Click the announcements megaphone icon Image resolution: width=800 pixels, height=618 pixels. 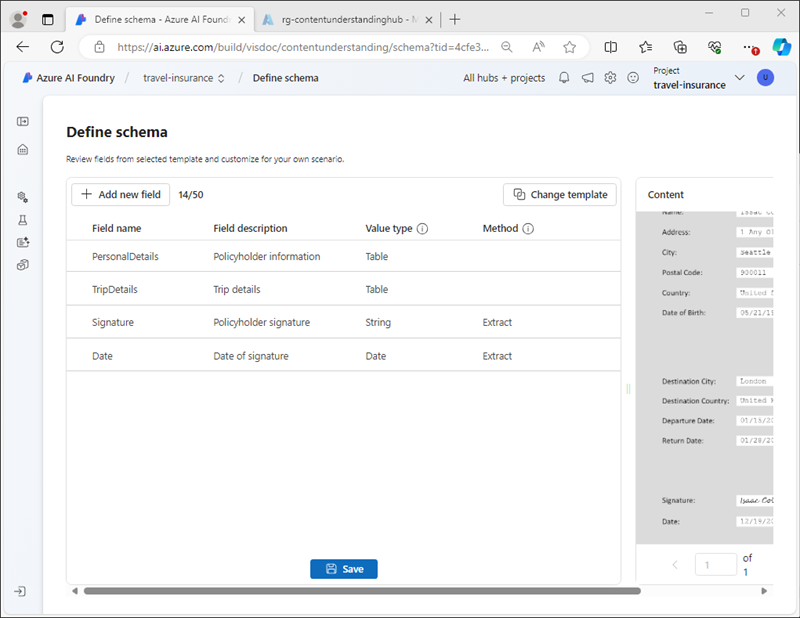[x=587, y=78]
